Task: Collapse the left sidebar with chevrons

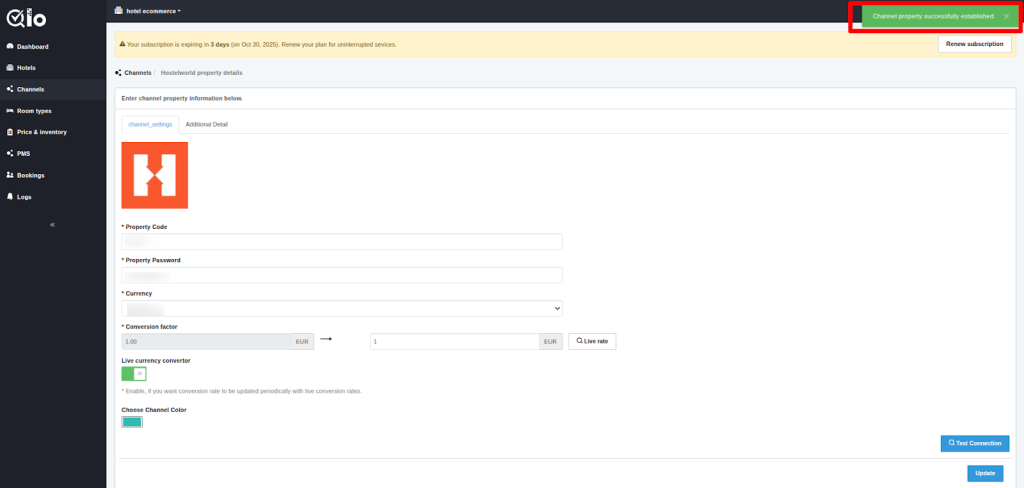Action: (x=52, y=225)
